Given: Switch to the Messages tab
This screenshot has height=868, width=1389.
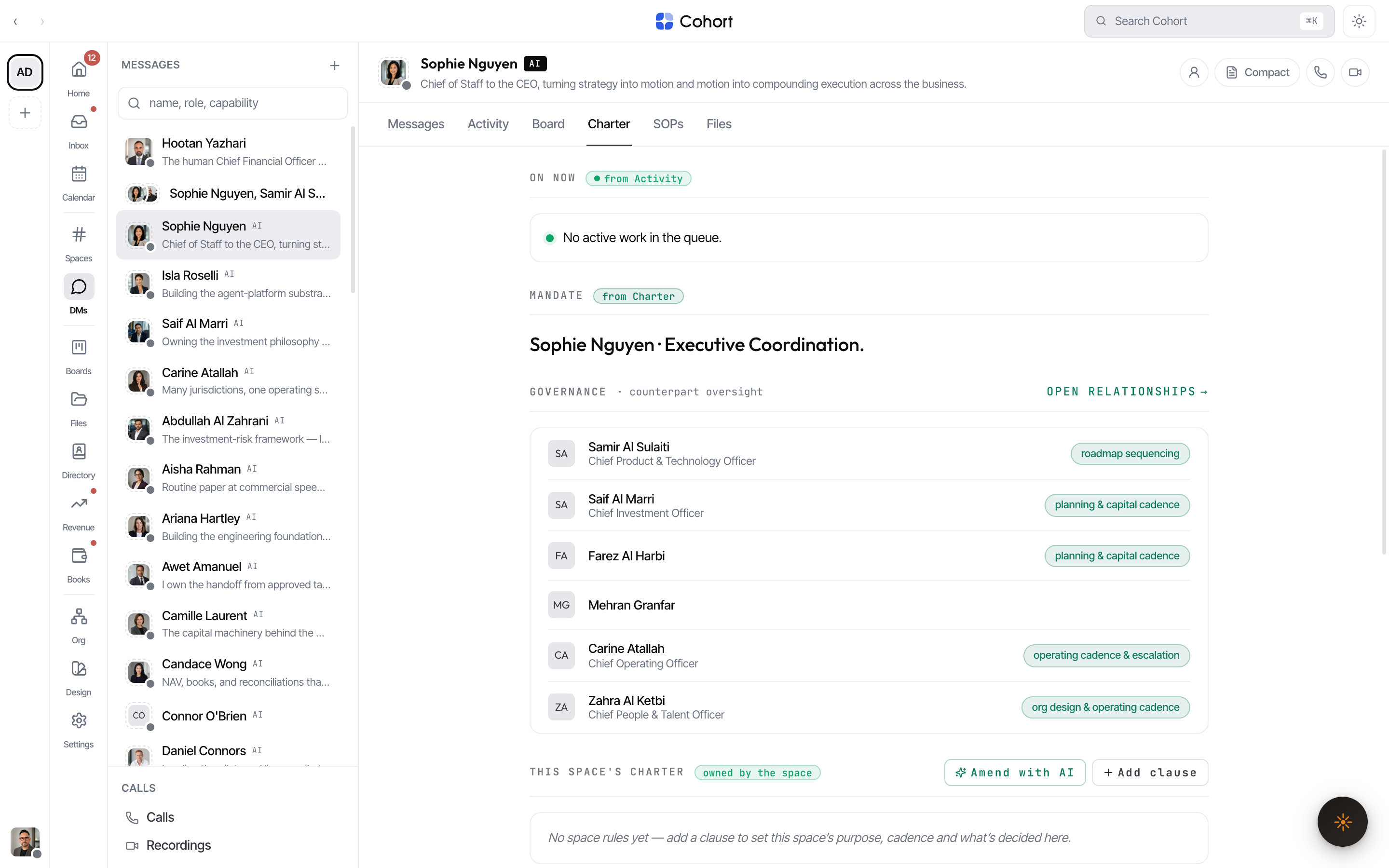Looking at the screenshot, I should point(416,124).
